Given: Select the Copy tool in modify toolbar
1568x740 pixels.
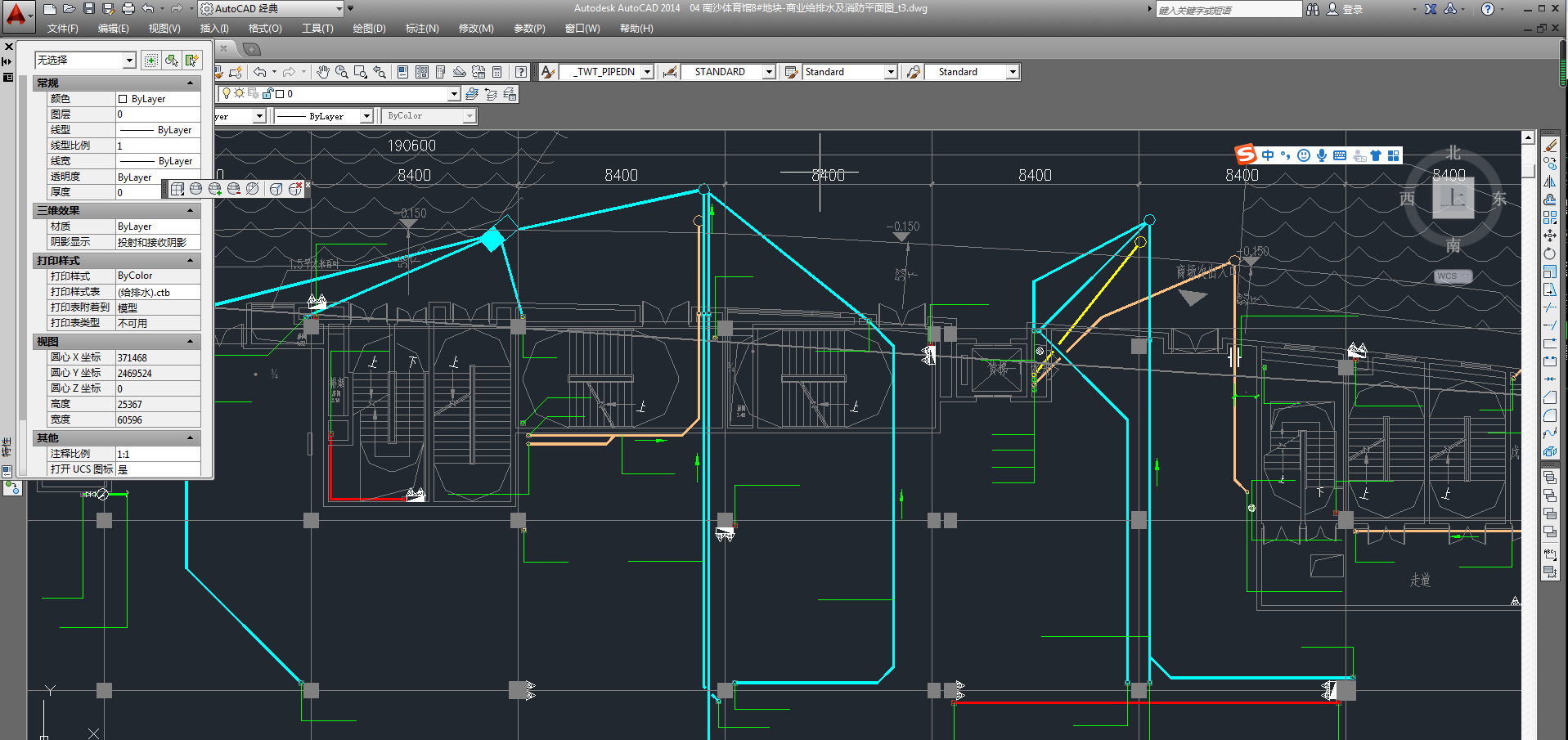Looking at the screenshot, I should [x=1550, y=164].
